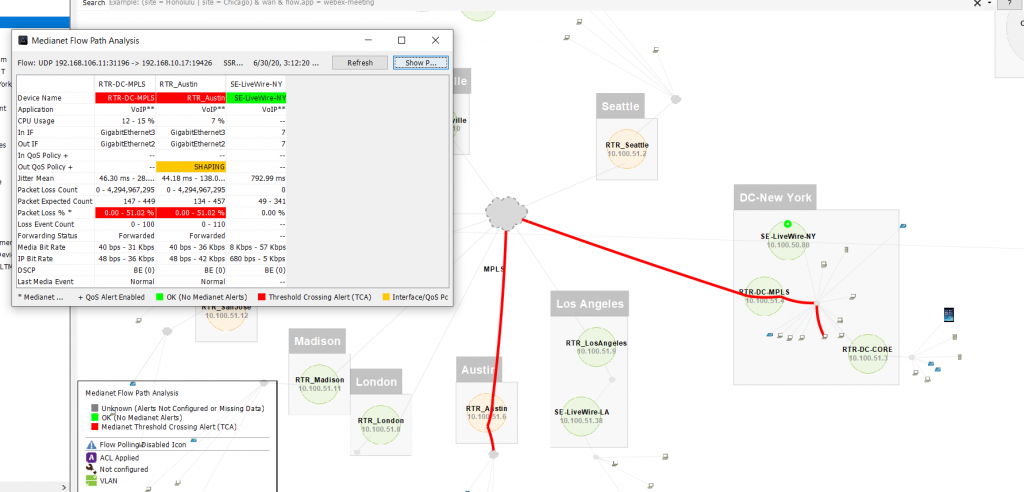This screenshot has height=492, width=1024.
Task: Click the Austin site label
Action: pos(478,369)
